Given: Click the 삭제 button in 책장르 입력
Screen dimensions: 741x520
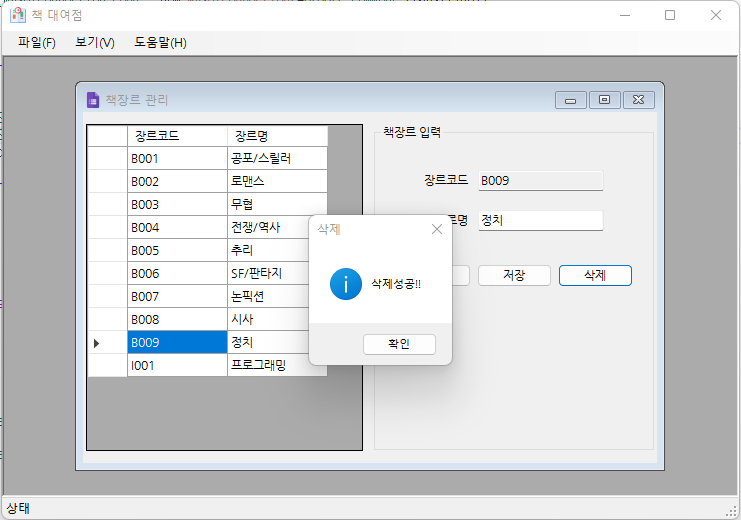Looking at the screenshot, I should coord(595,276).
